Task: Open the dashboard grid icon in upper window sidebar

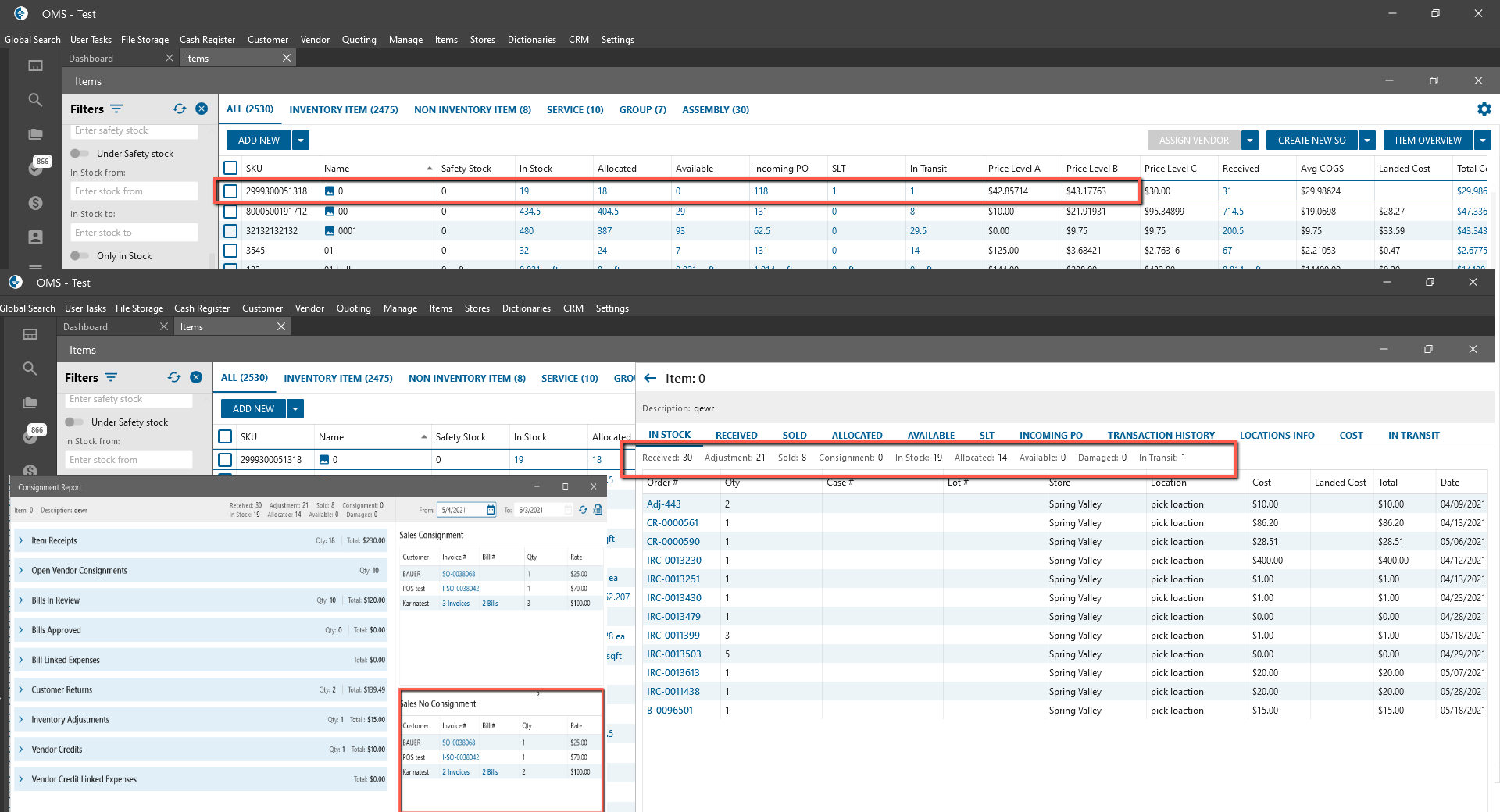Action: coord(35,66)
